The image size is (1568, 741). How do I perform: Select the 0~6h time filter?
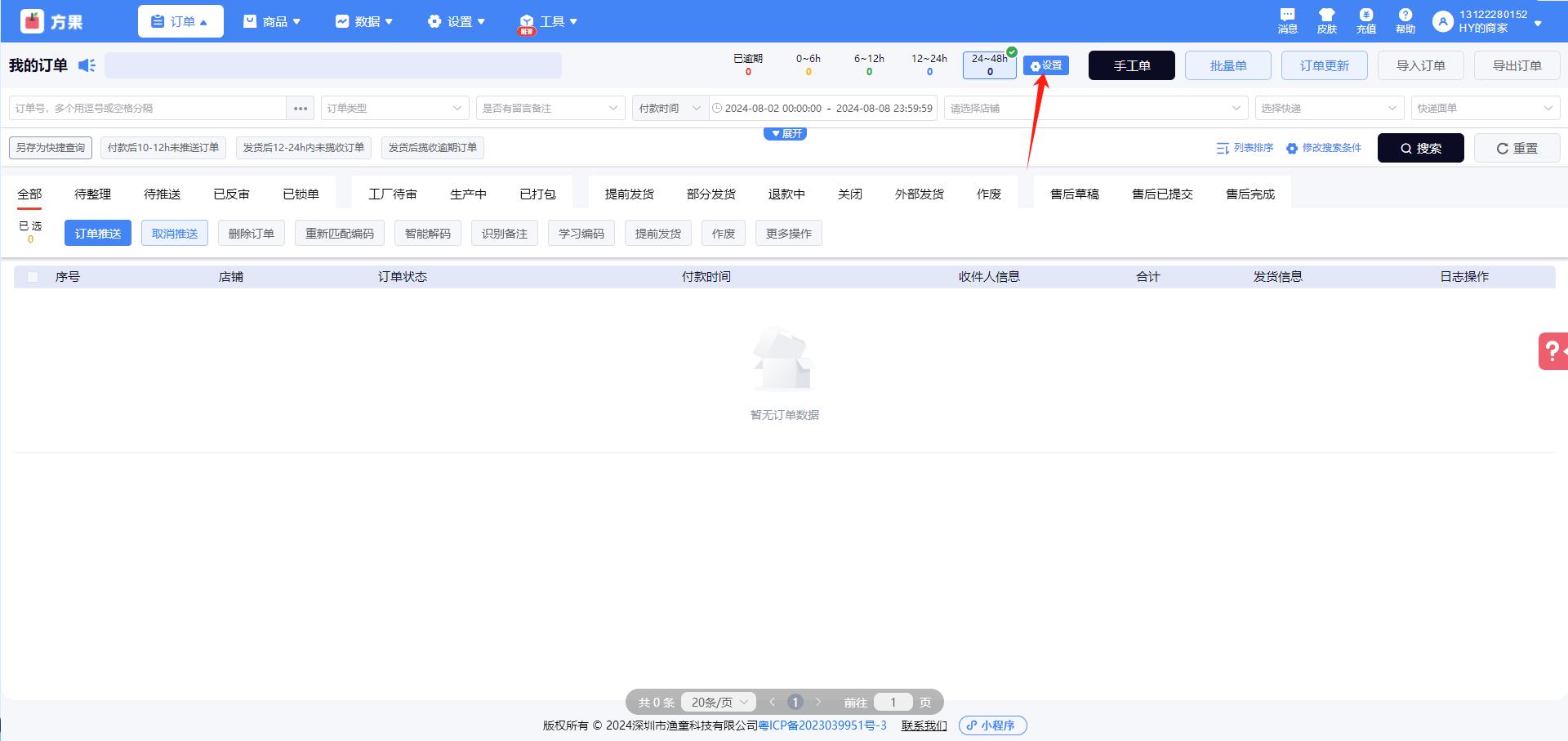[808, 65]
